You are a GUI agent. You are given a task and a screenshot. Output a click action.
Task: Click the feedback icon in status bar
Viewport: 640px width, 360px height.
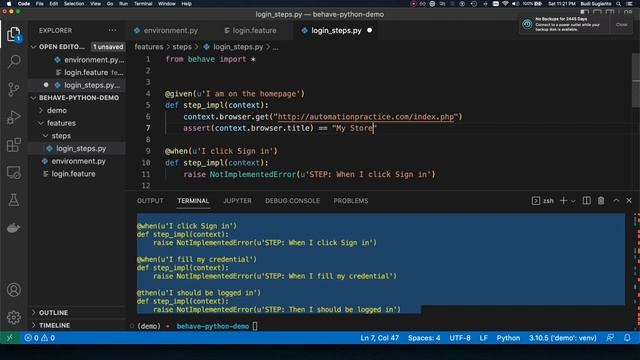(610, 338)
